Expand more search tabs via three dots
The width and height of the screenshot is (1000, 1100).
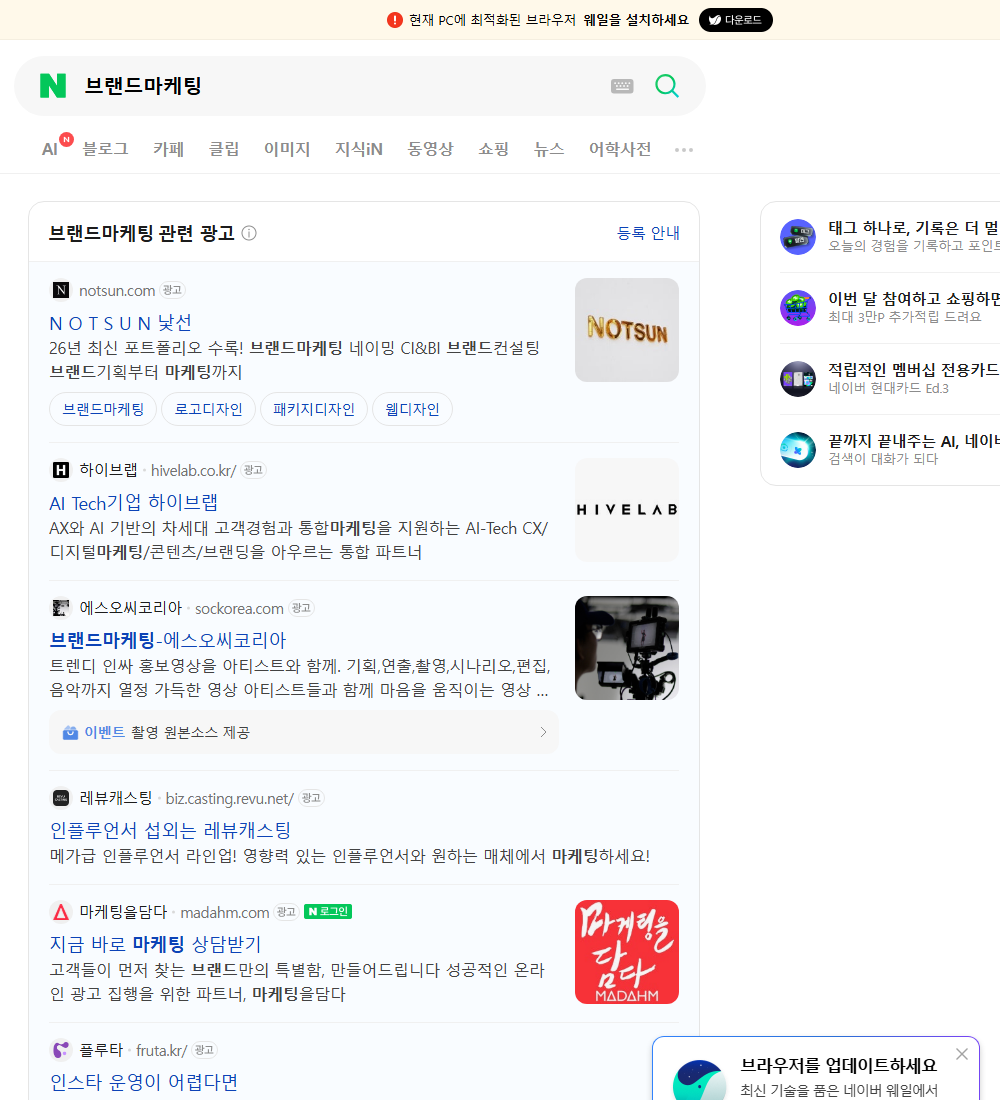(x=684, y=149)
